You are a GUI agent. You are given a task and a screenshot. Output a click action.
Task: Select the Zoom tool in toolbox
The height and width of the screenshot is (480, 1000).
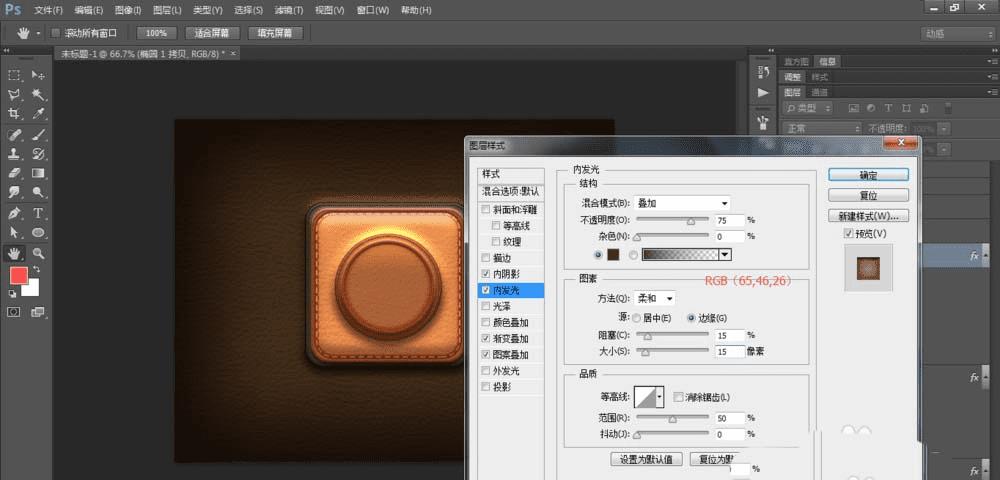(x=38, y=253)
